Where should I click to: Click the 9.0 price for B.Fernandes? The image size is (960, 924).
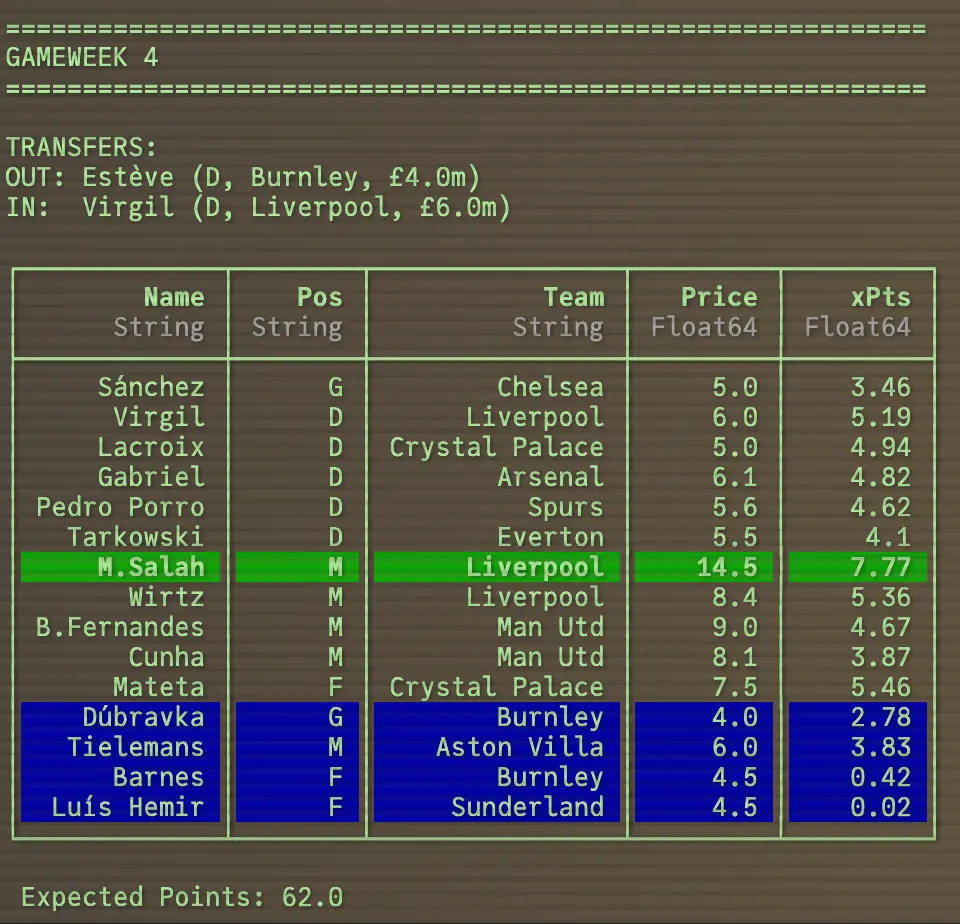(735, 627)
